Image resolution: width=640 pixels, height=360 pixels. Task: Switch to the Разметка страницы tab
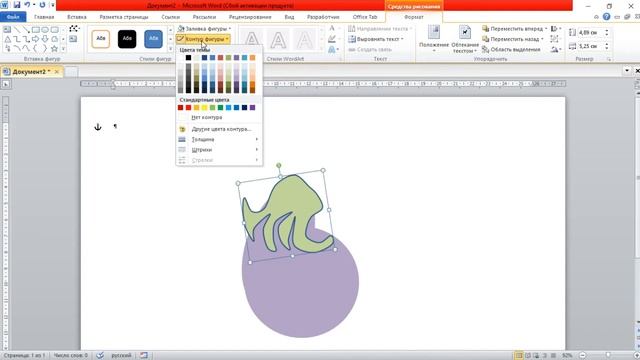coord(124,17)
